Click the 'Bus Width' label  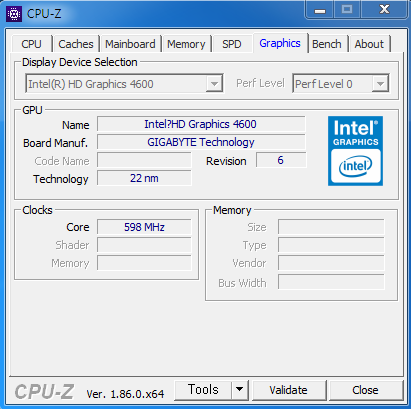click(x=242, y=283)
